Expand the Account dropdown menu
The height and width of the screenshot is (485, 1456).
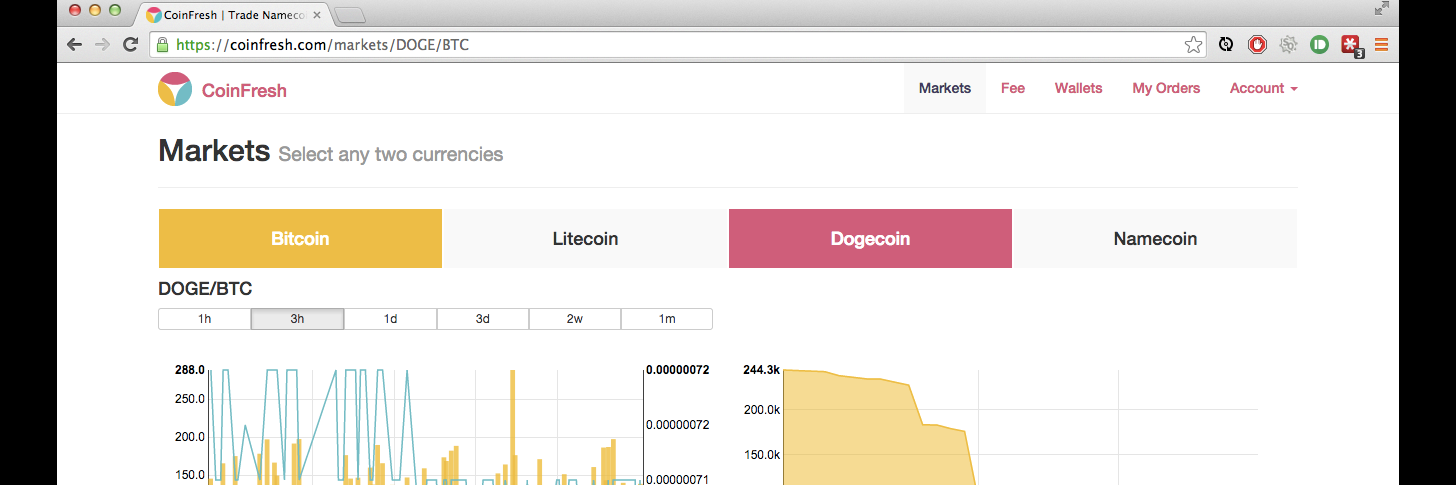pyautogui.click(x=1264, y=88)
